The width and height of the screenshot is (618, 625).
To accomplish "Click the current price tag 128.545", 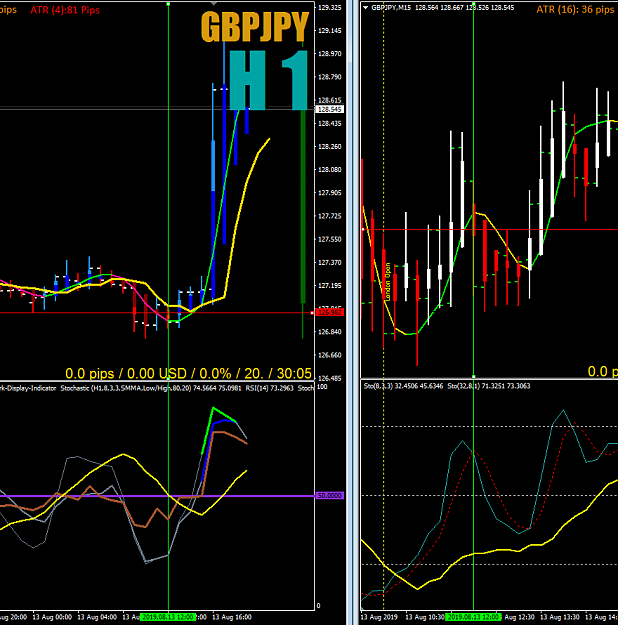I will [x=329, y=109].
